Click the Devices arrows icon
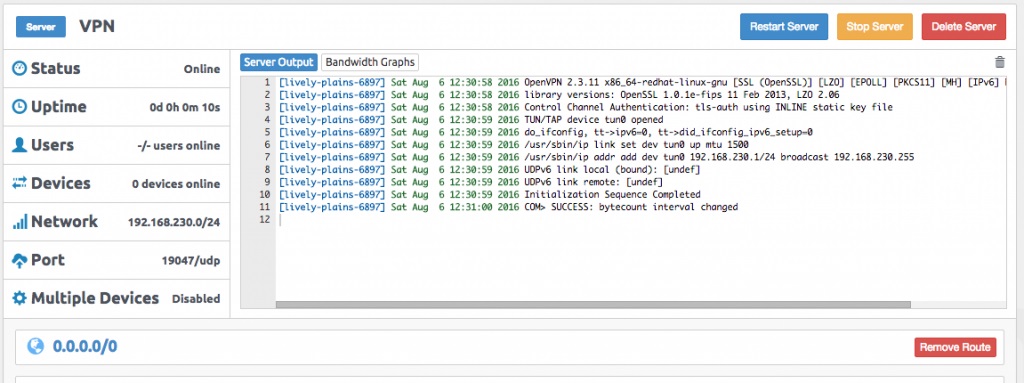 click(x=20, y=183)
